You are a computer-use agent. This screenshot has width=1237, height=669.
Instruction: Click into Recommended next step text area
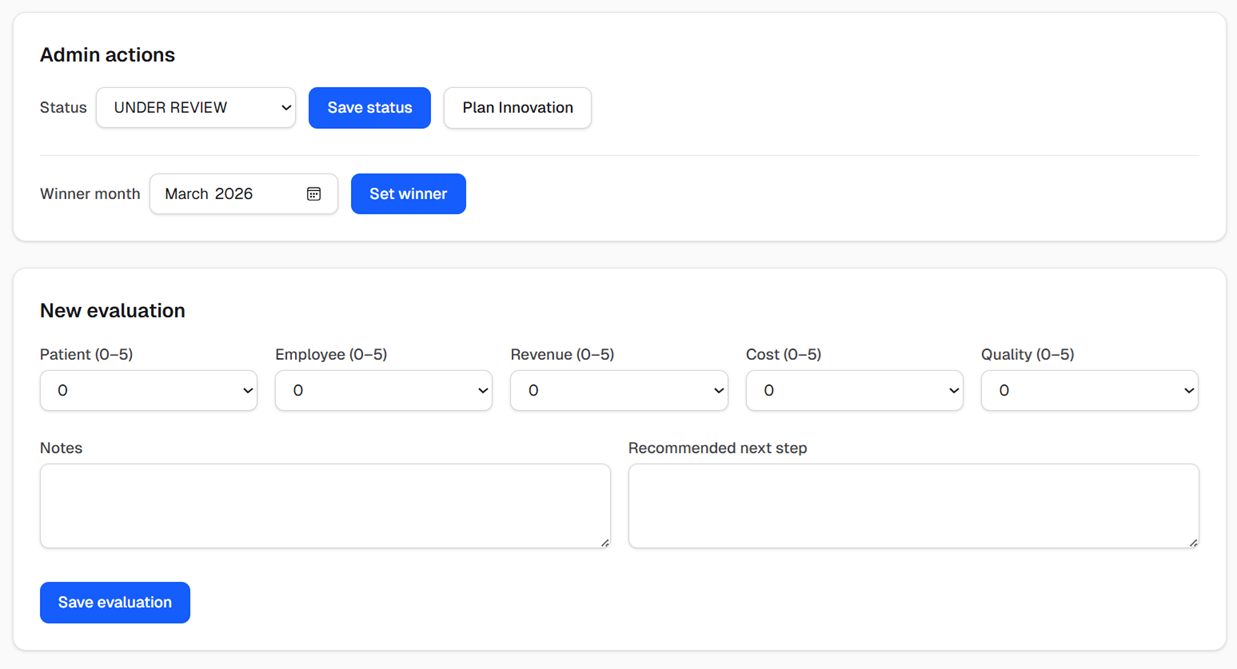pos(912,505)
